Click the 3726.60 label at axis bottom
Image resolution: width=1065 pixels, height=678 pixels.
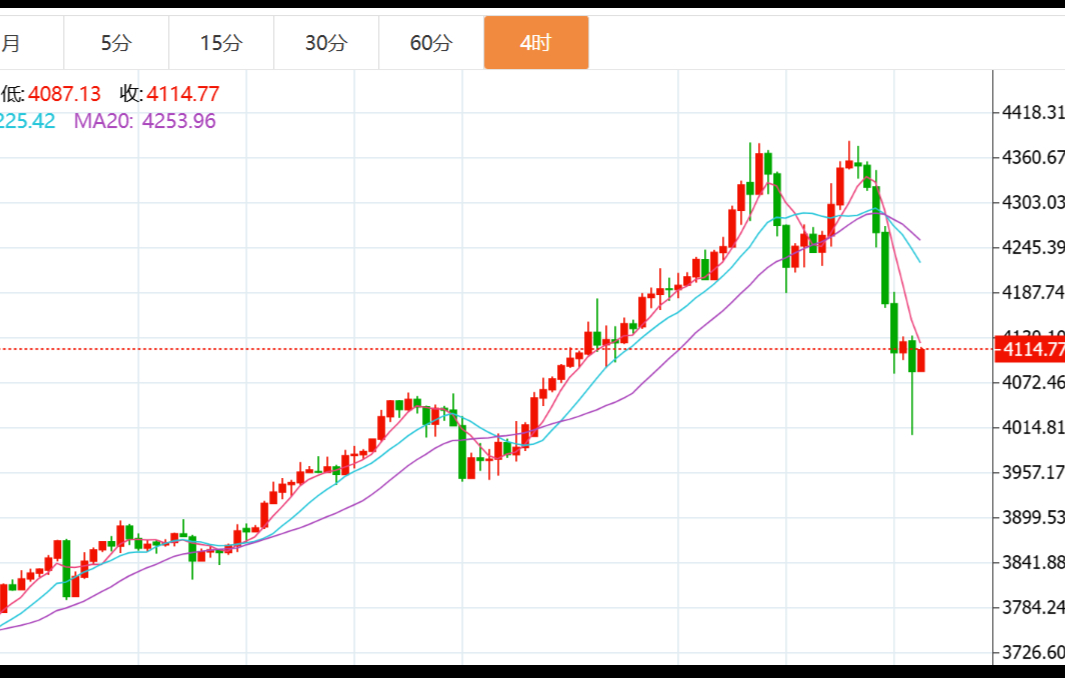pos(1032,653)
